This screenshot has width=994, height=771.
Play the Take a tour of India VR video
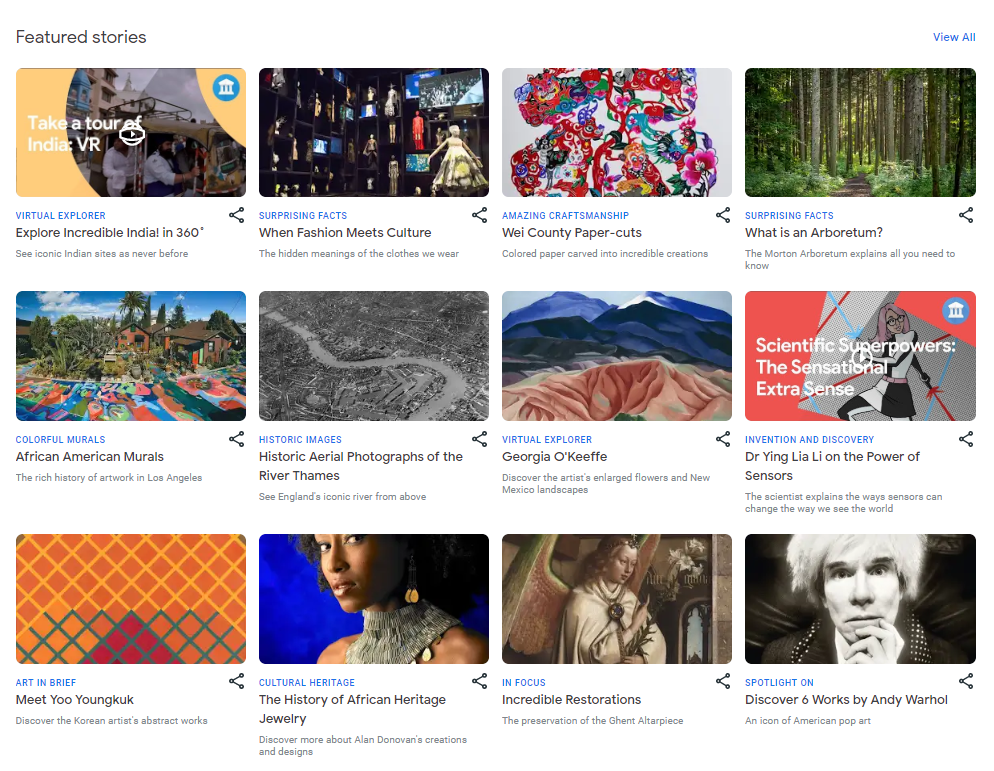(x=132, y=134)
